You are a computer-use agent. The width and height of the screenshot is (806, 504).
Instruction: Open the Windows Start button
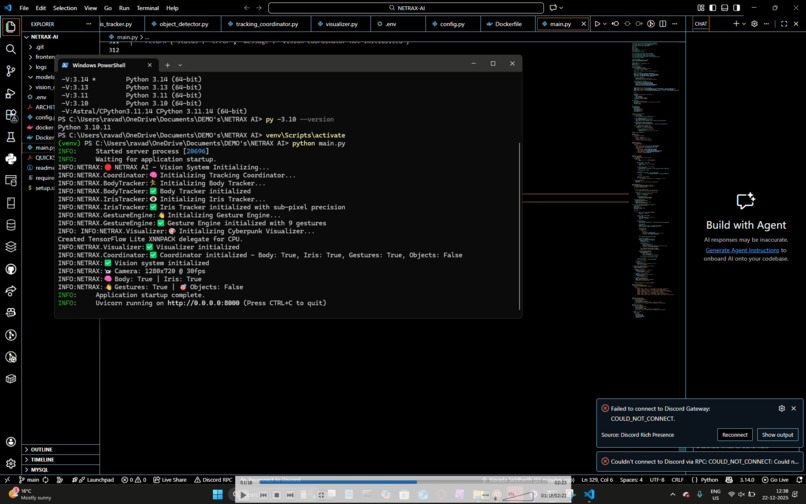pos(217,495)
